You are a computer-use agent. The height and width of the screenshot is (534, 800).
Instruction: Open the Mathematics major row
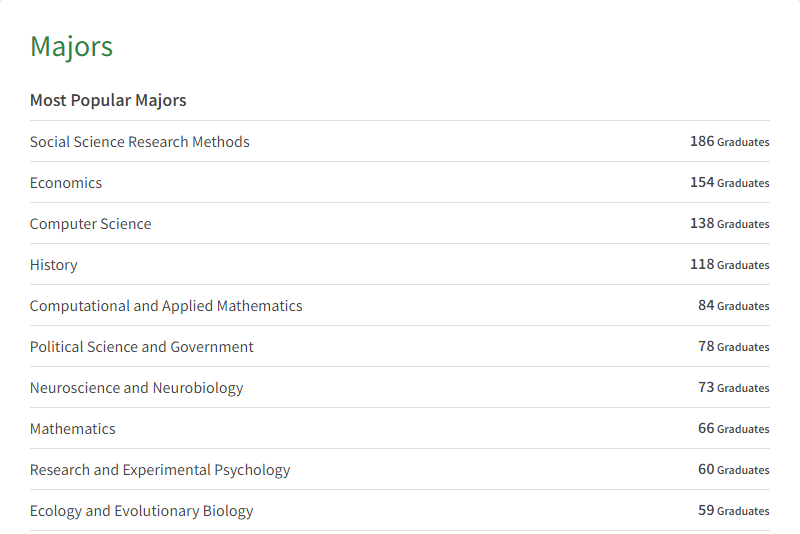(73, 429)
